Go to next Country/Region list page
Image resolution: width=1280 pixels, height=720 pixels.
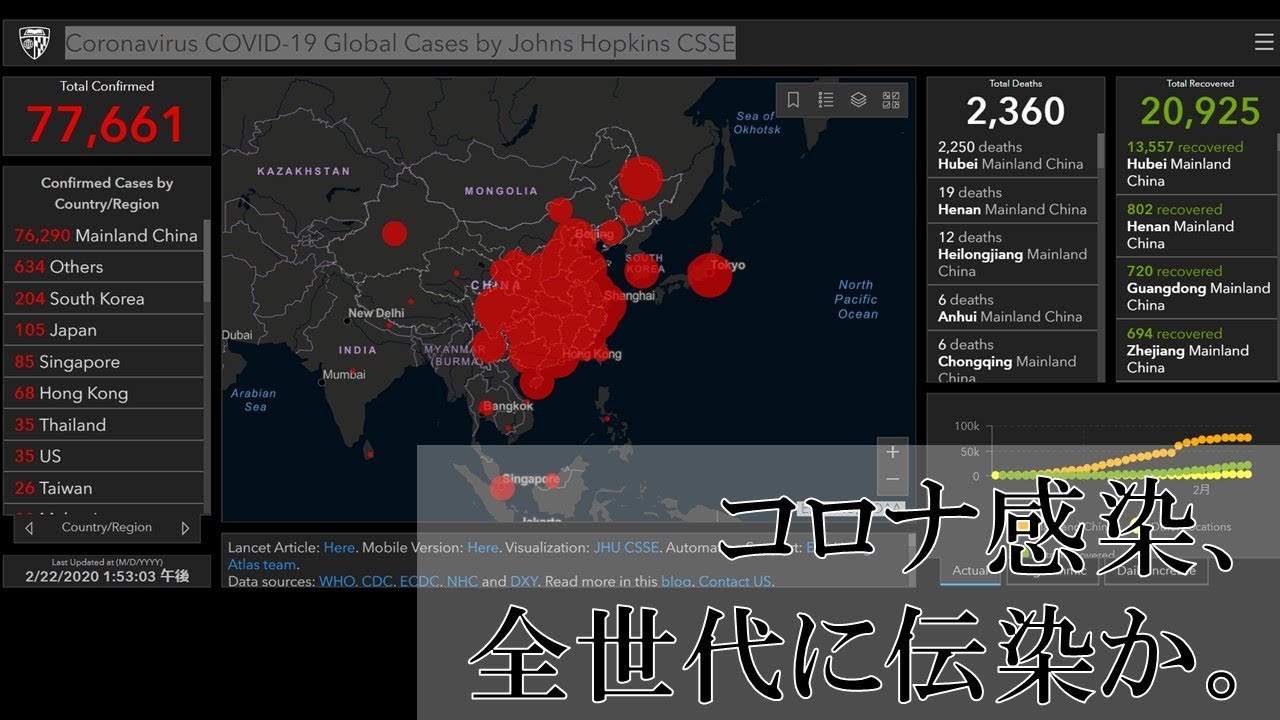[x=185, y=528]
